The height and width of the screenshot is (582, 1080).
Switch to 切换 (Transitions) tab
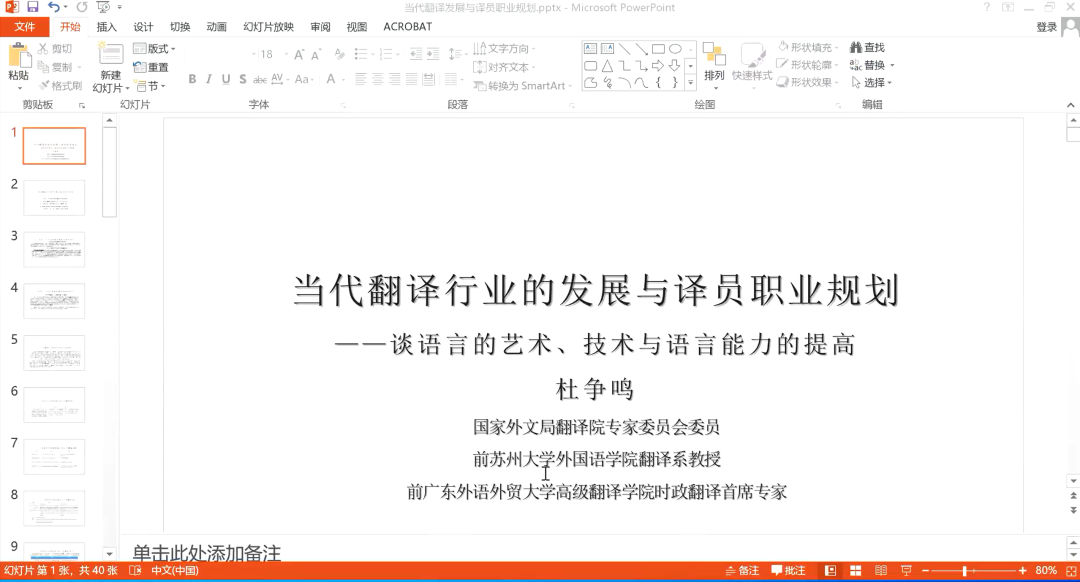click(180, 27)
